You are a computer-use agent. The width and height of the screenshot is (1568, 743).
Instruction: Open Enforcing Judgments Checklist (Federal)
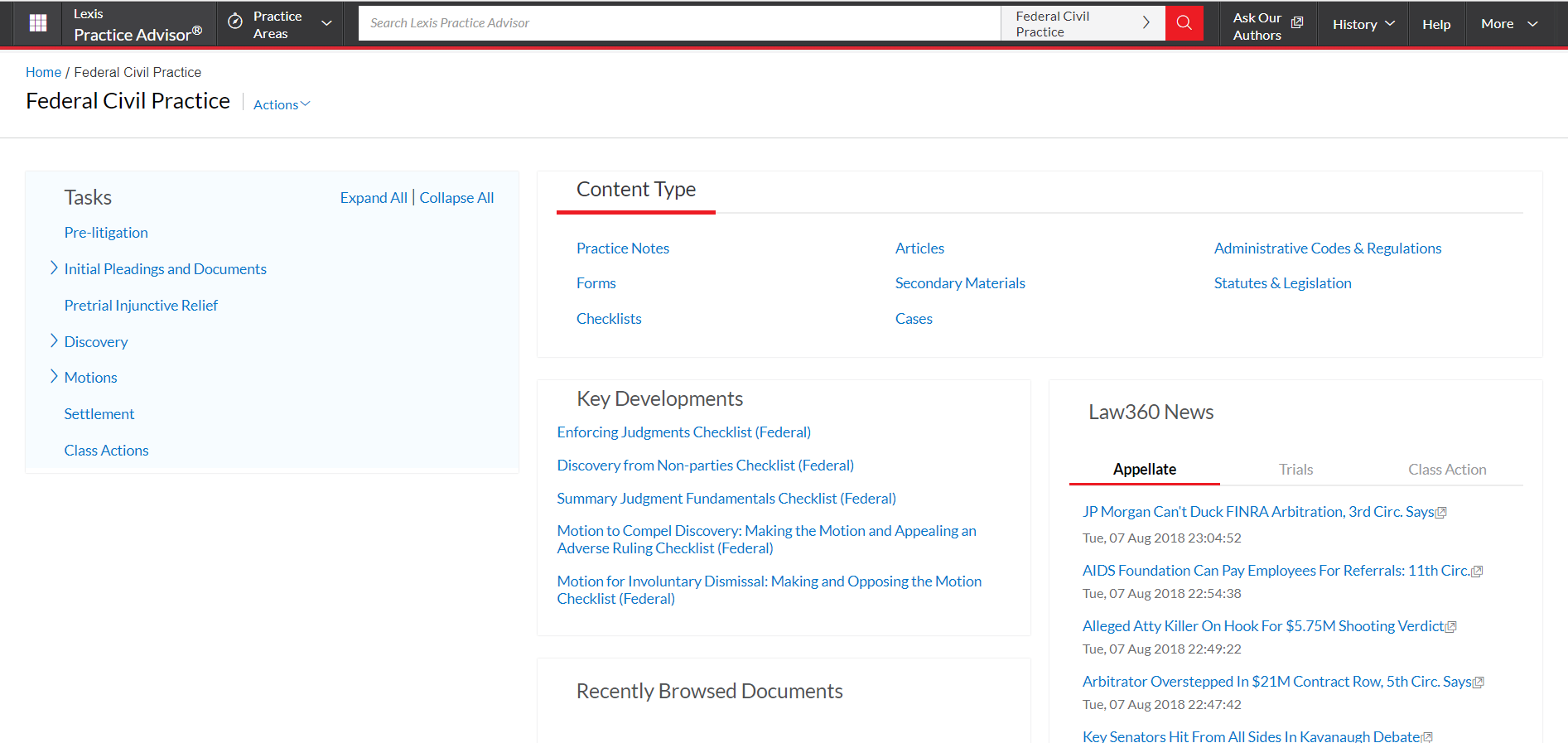683,432
